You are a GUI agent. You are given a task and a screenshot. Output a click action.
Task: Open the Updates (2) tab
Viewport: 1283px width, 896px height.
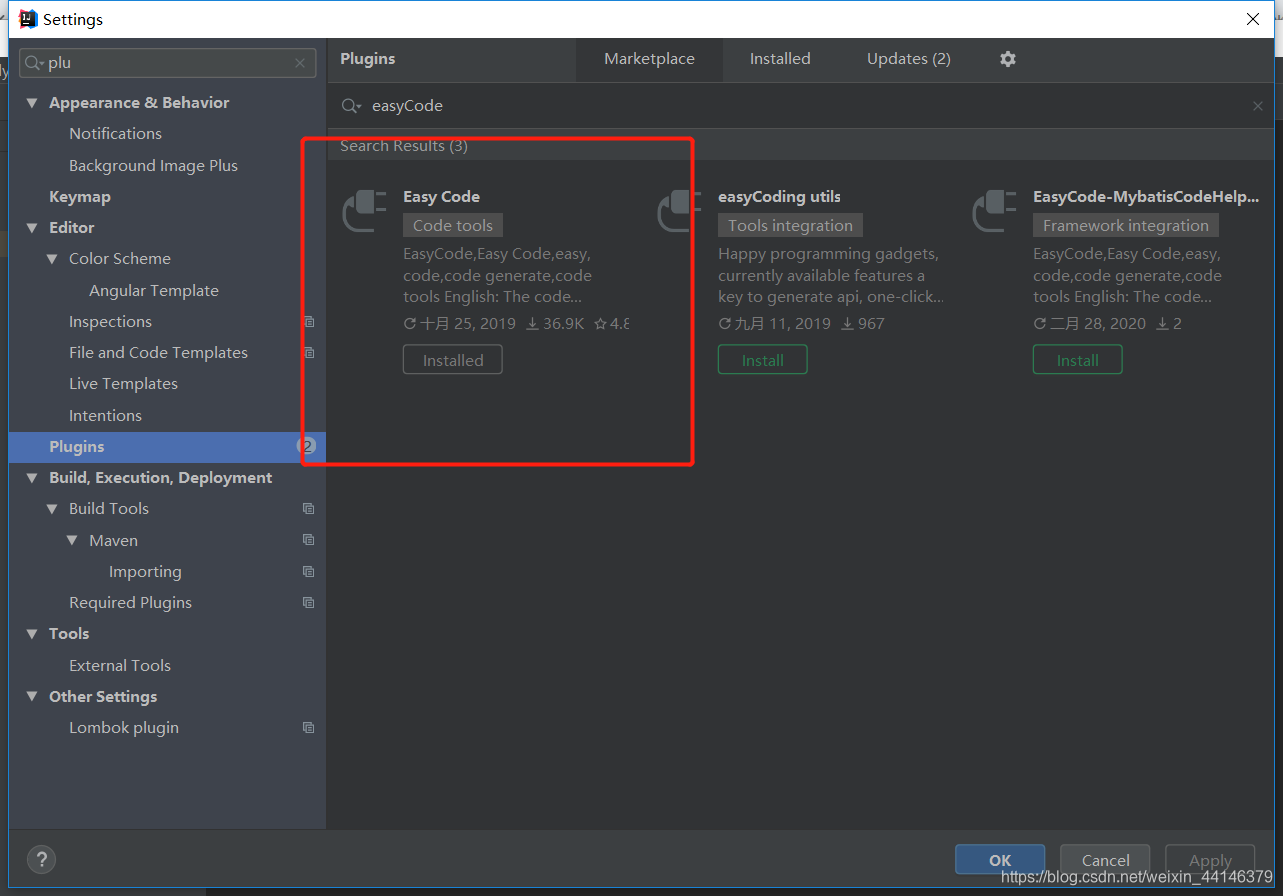pos(908,59)
